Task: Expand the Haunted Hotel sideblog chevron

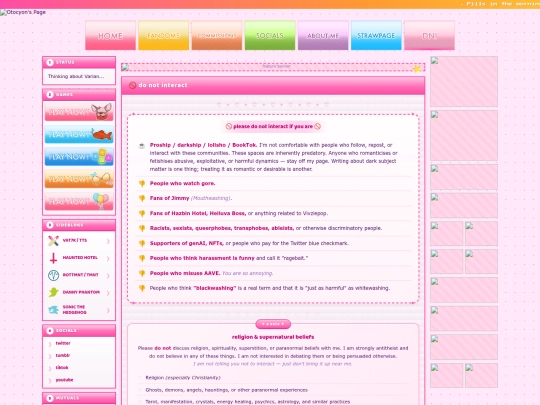Action: click(108, 258)
